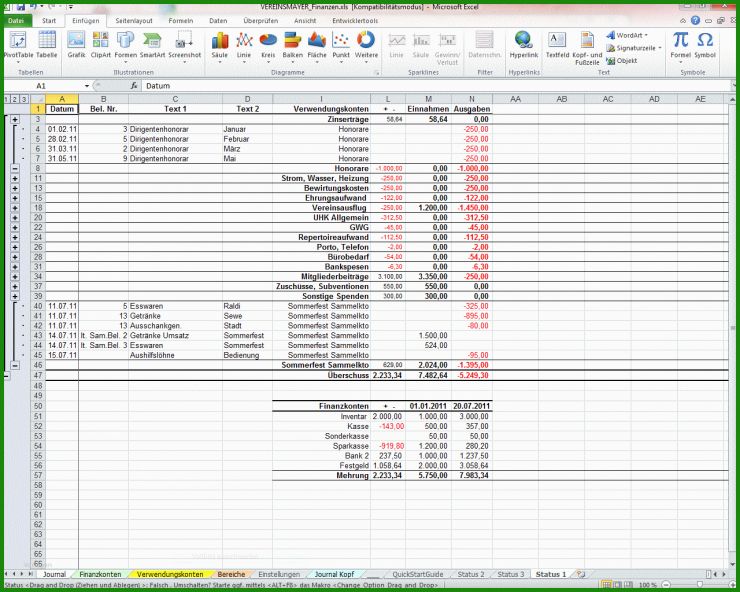Insert a Textfeld text box
740x592 pixels.
pyautogui.click(x=557, y=45)
